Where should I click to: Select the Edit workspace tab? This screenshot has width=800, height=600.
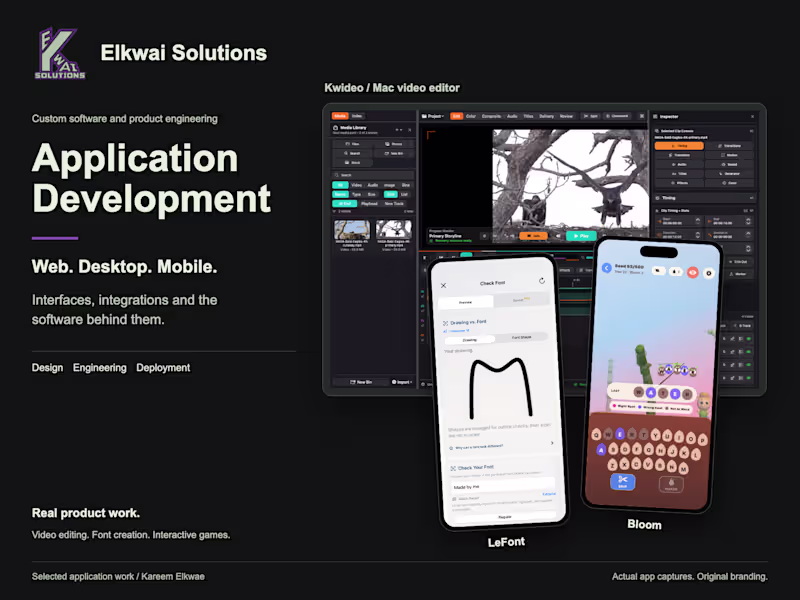[x=456, y=116]
